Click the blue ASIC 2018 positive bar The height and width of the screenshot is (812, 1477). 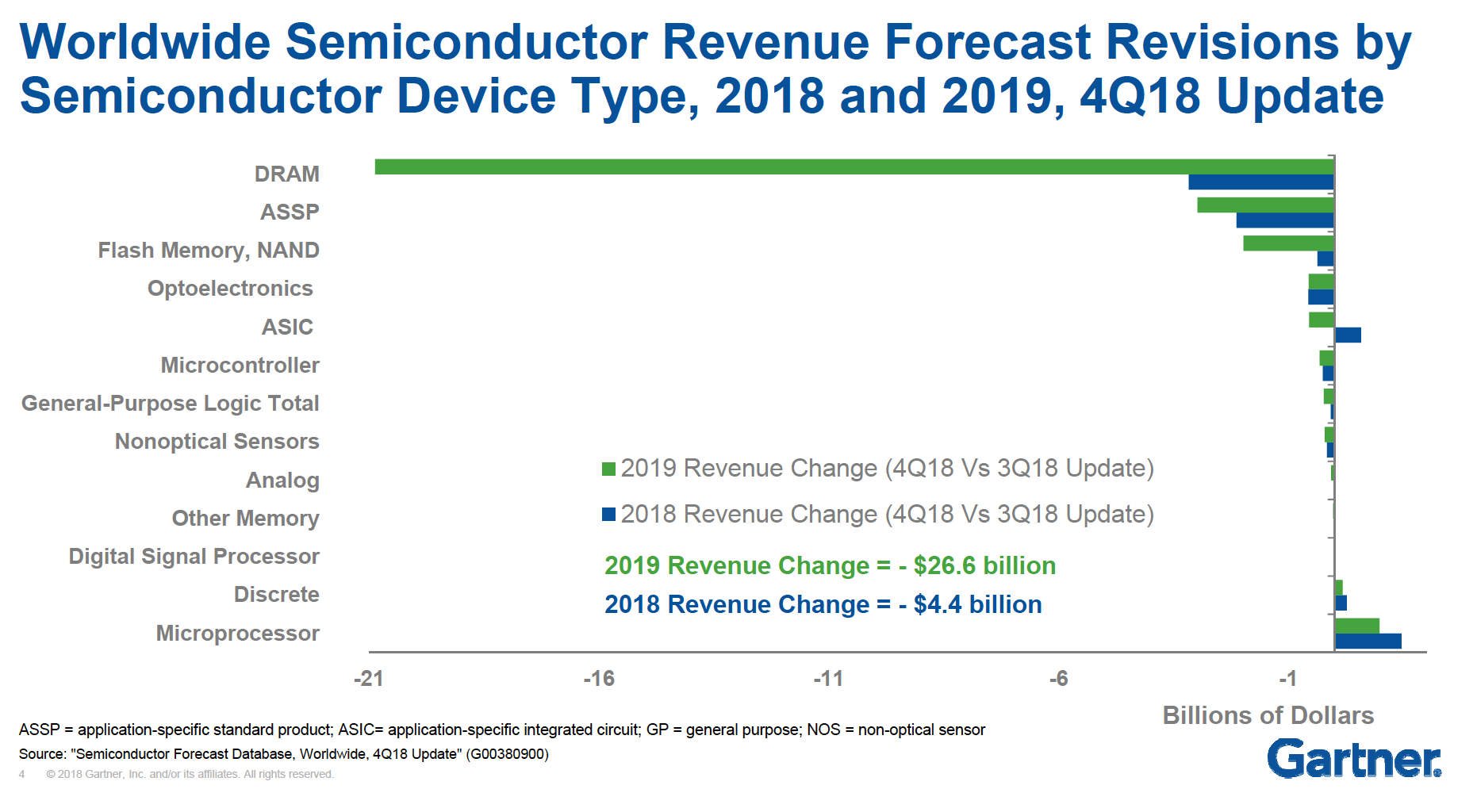click(x=1348, y=335)
